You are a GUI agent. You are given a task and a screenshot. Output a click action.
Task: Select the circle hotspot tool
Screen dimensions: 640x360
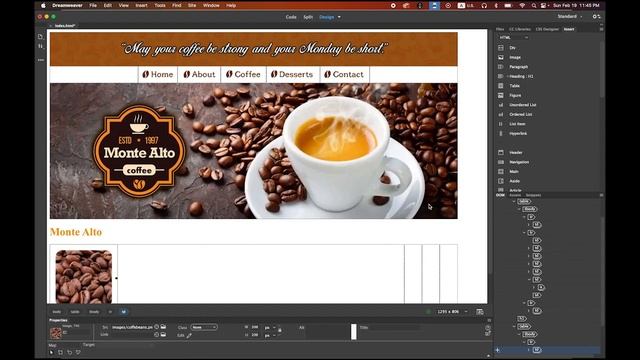click(69, 352)
